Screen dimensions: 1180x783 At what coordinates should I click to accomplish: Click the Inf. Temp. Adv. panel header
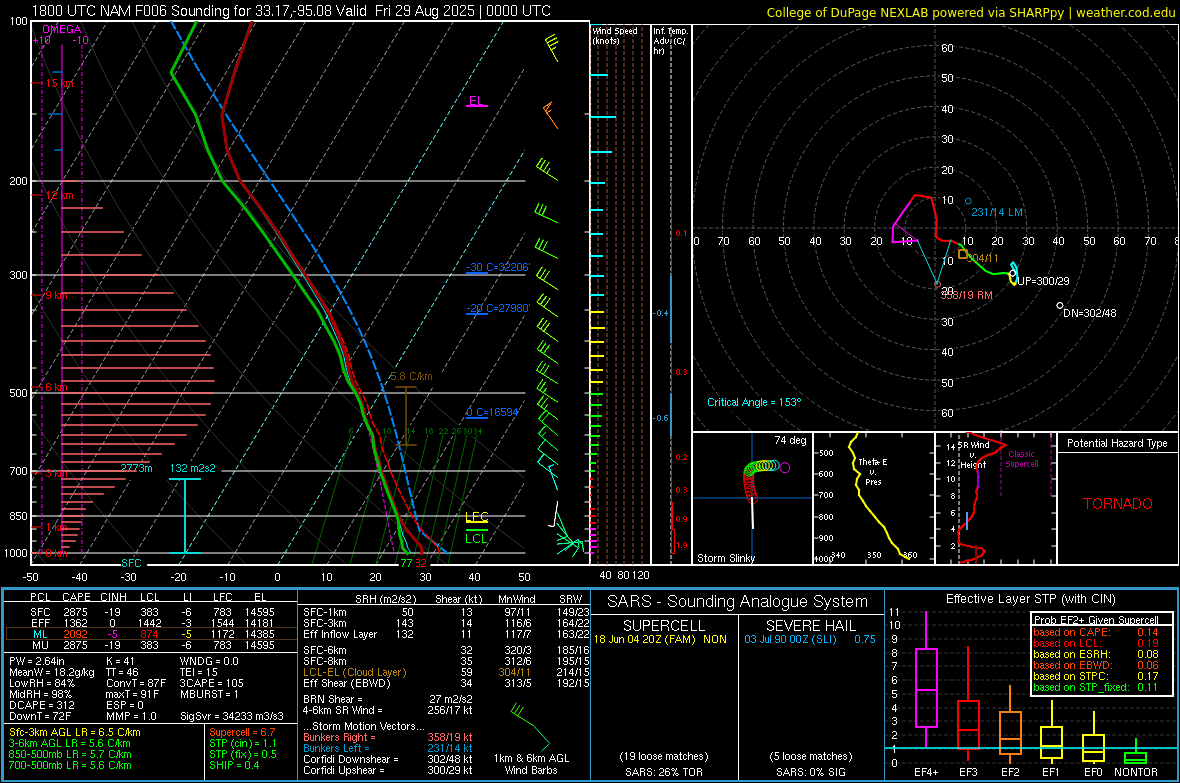tap(670, 41)
